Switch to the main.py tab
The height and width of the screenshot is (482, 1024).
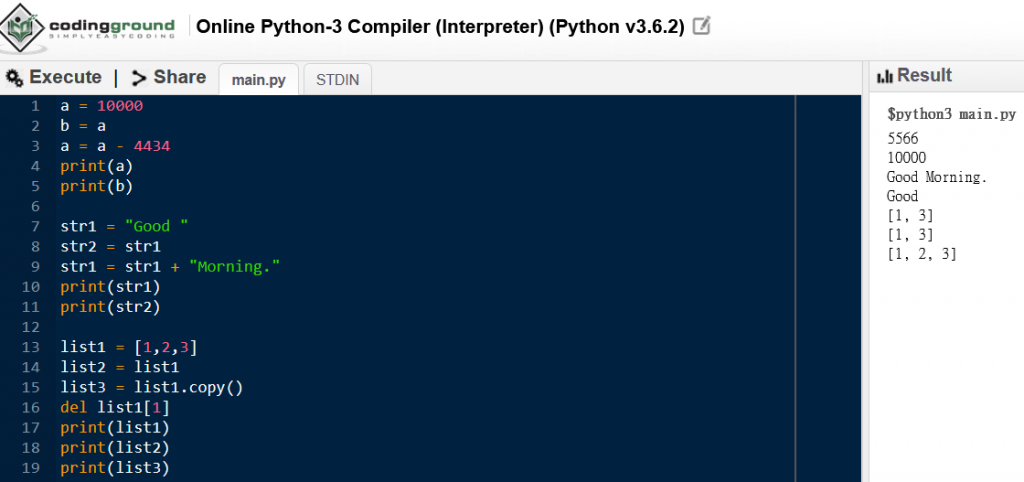[x=258, y=80]
